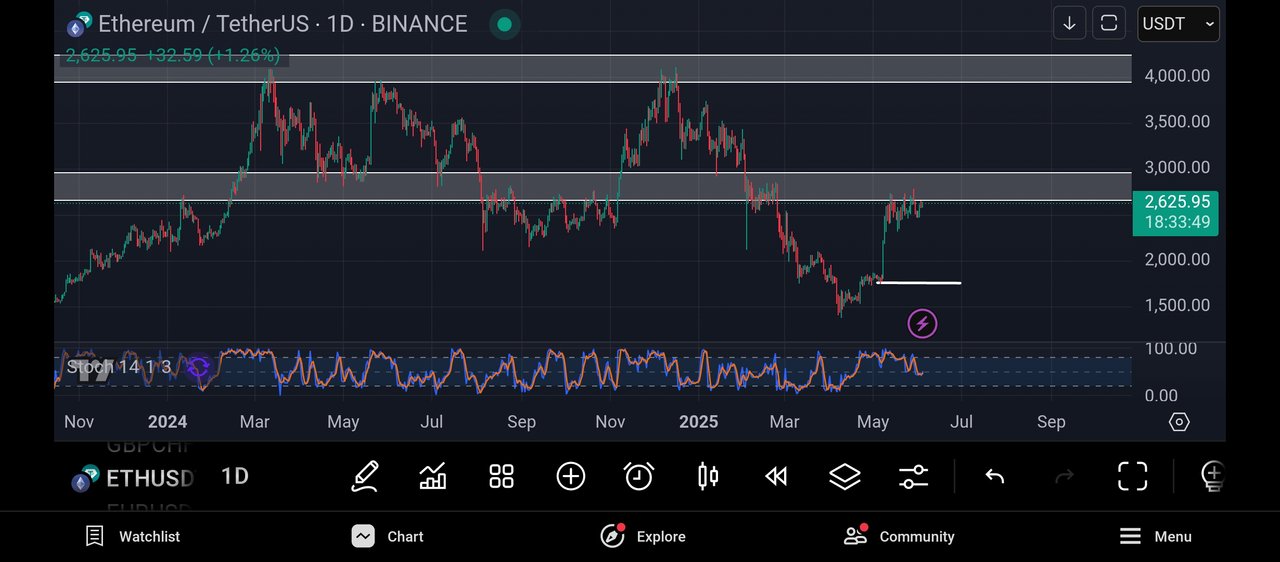Select the drawing pencil tool

tap(365, 476)
